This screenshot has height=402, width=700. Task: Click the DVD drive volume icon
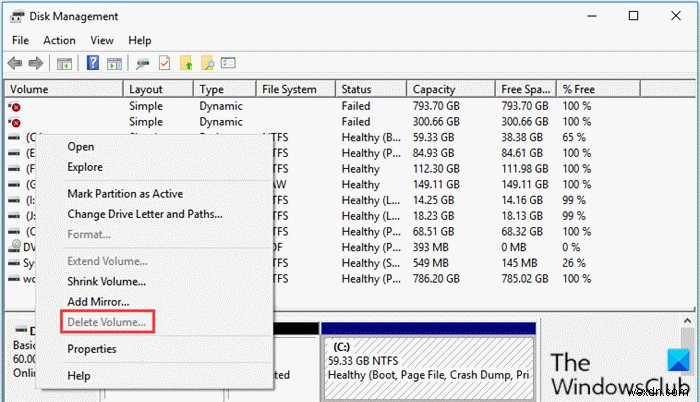point(15,246)
